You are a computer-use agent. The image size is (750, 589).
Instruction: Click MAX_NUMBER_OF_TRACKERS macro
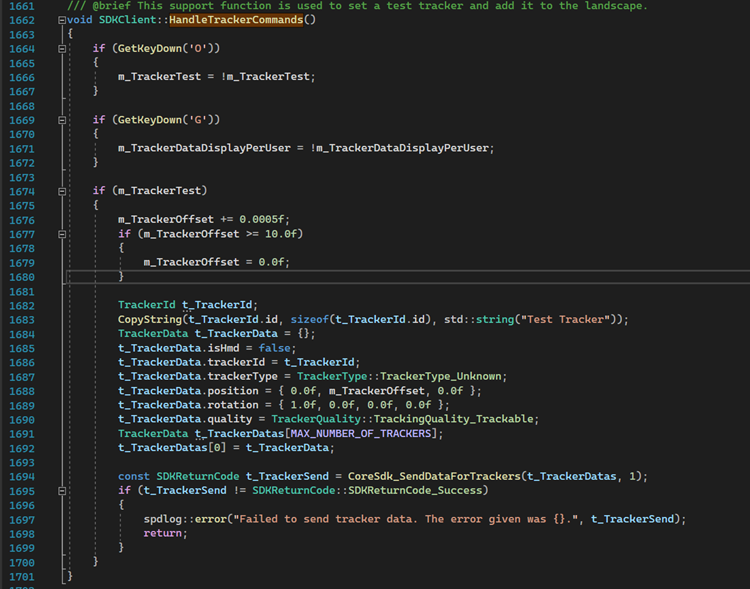click(361, 433)
